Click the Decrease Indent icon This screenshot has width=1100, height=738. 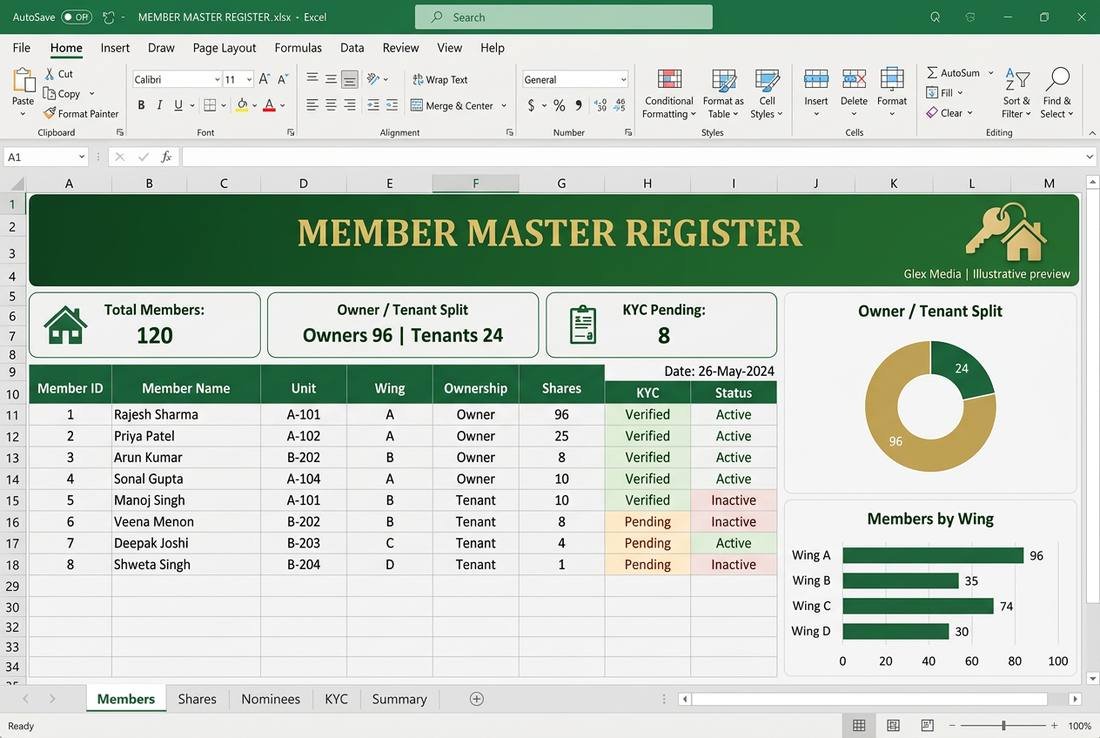click(373, 105)
